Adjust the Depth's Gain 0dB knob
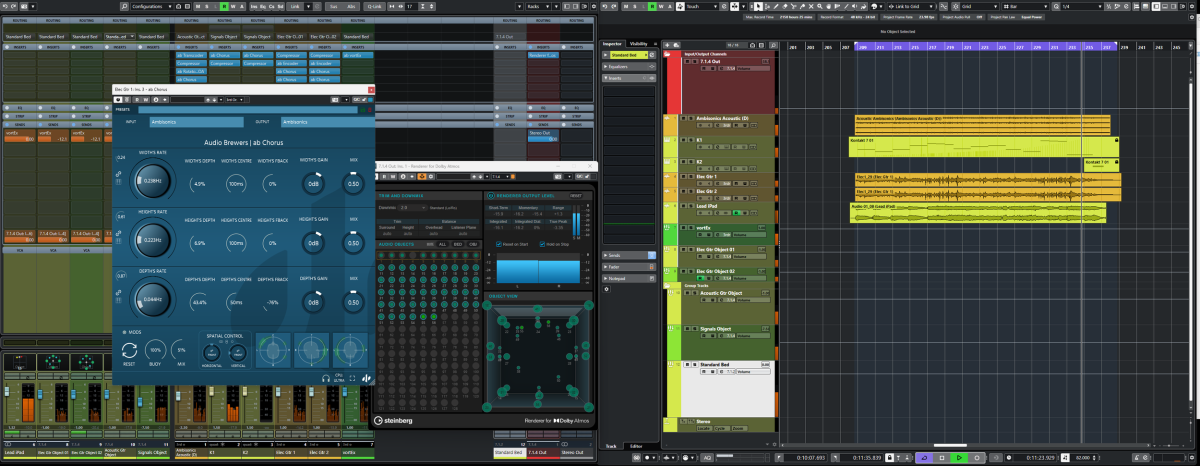This screenshot has width=1200, height=466. 313,301
